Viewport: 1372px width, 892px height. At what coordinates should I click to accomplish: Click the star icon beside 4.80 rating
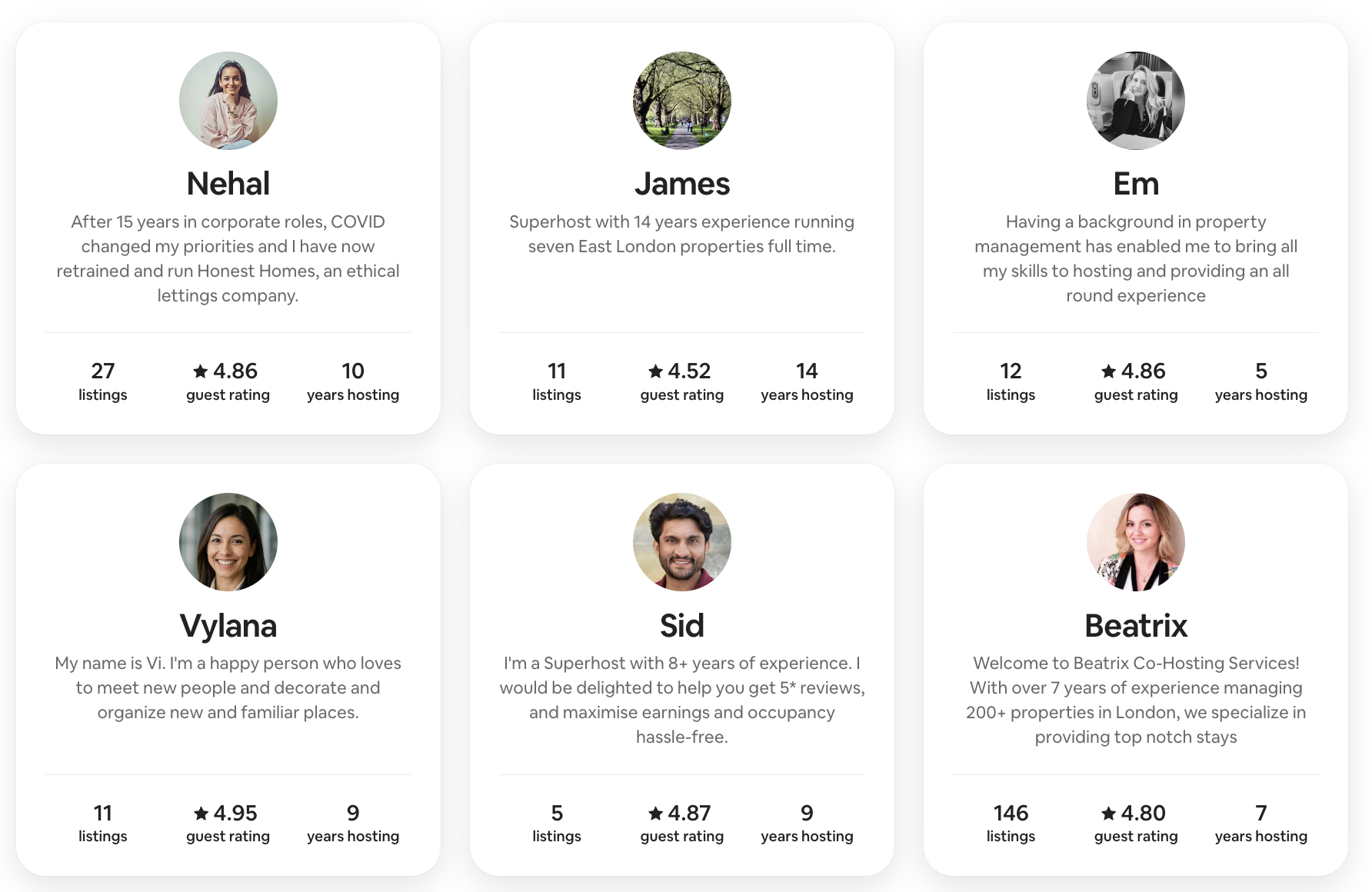1108,813
